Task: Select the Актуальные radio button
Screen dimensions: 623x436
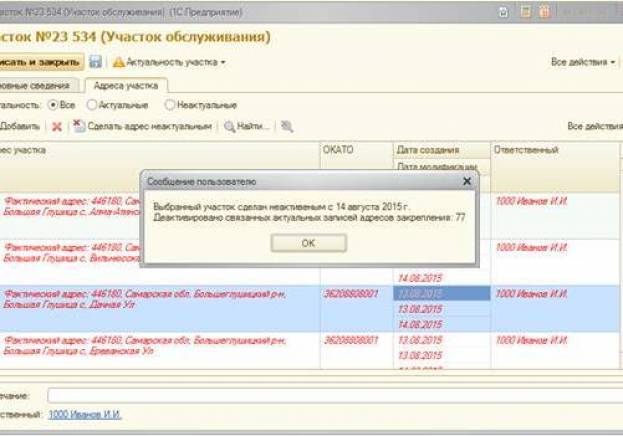Action: pyautogui.click(x=93, y=105)
